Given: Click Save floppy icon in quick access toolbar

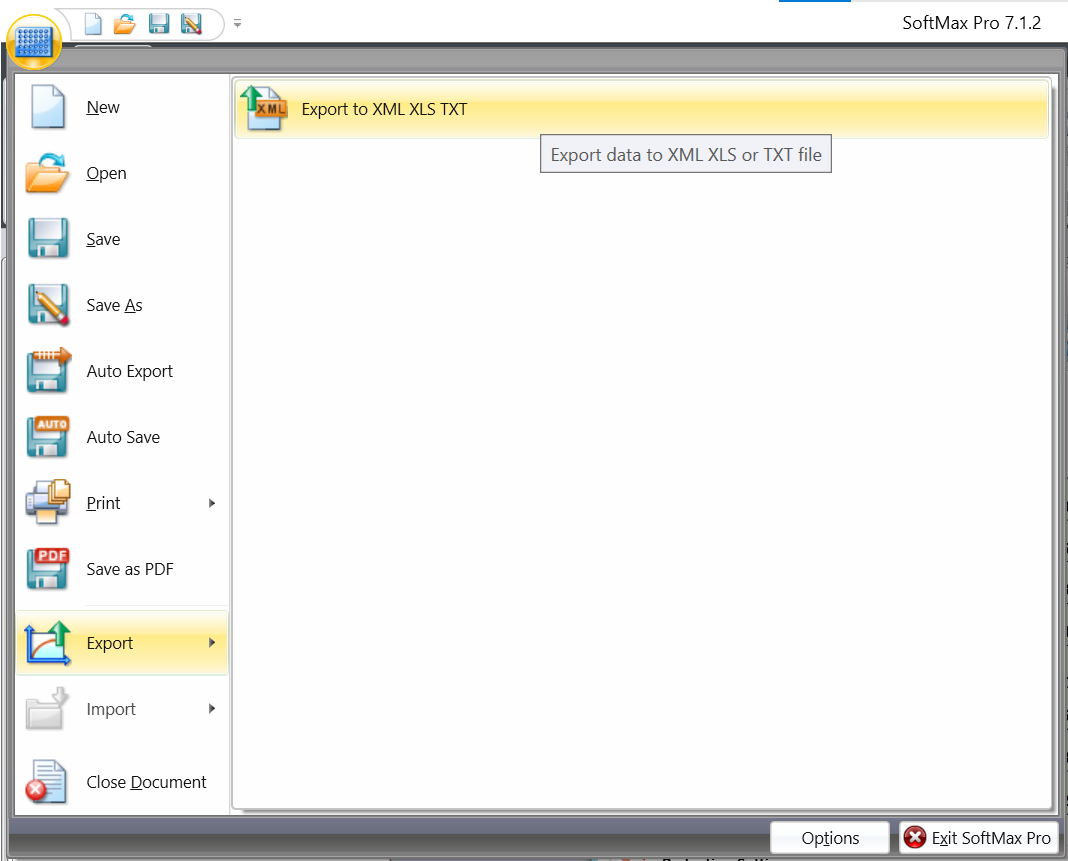Looking at the screenshot, I should point(159,24).
